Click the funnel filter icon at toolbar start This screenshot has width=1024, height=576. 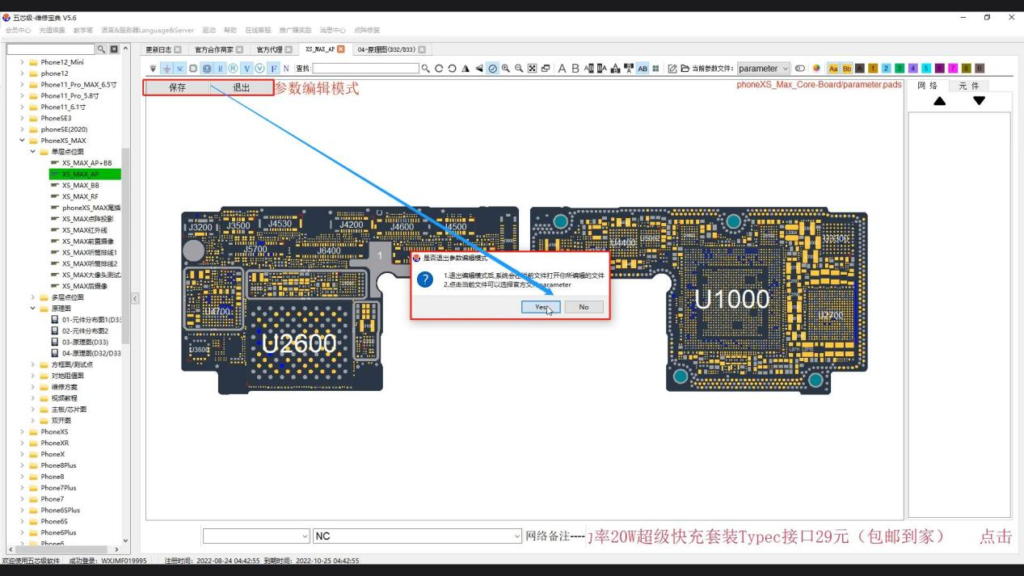153,69
